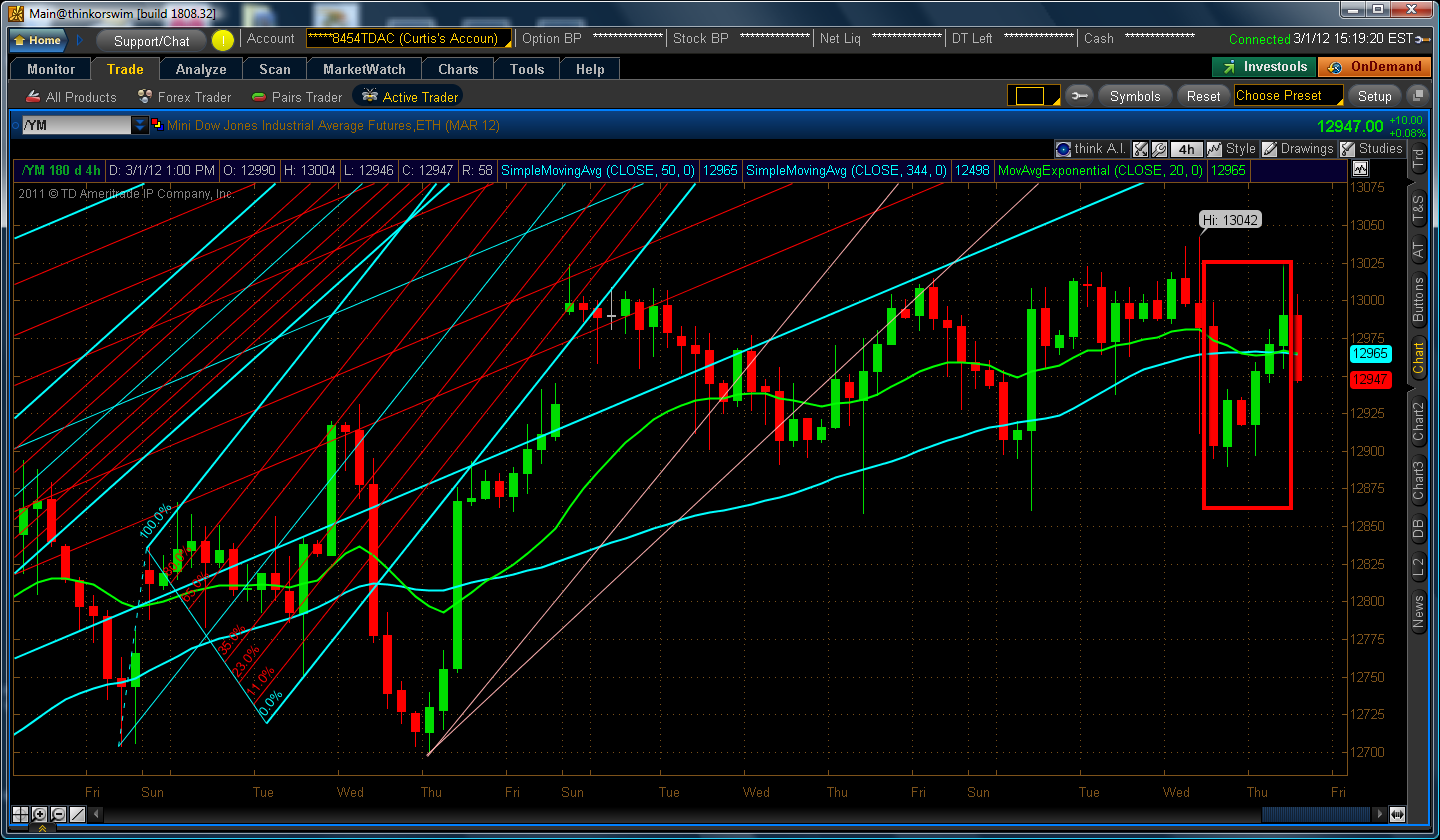1440x840 pixels.
Task: Open chart settings wrench icon
Action: point(1159,148)
